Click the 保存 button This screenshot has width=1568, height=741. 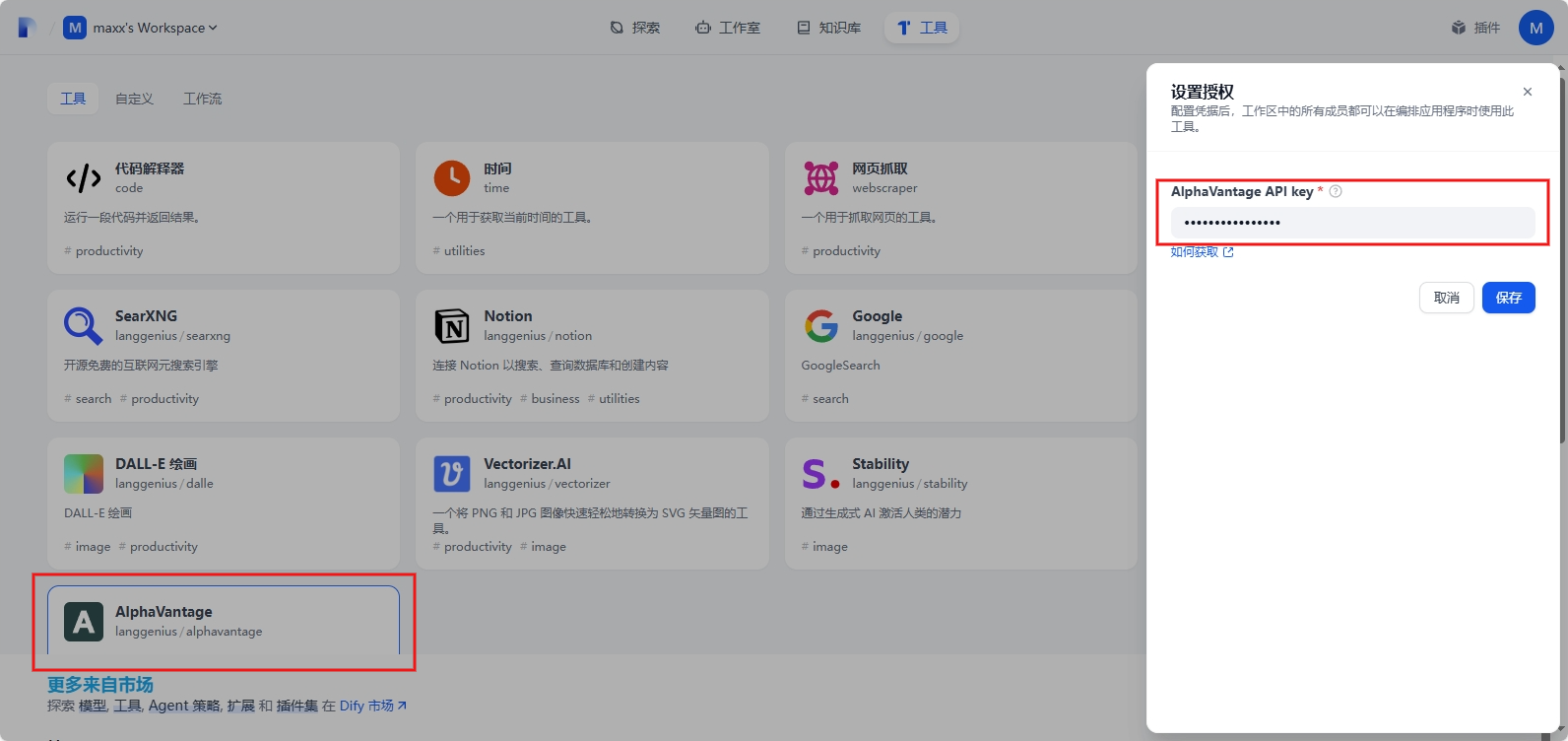1509,298
